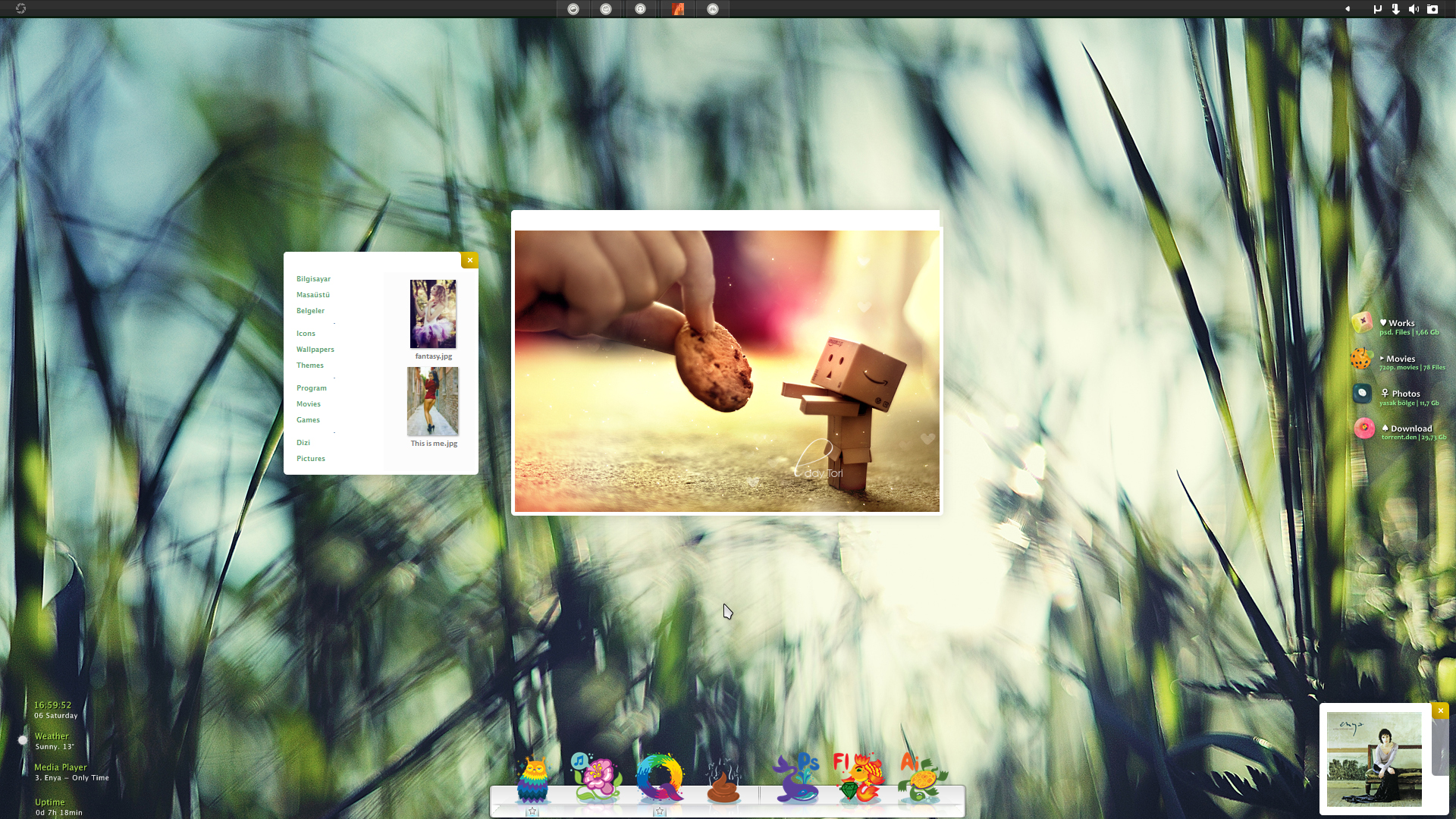Screen dimensions: 1456x819
Task: Click swirl logo icon in top-left corner
Action: pos(20,8)
